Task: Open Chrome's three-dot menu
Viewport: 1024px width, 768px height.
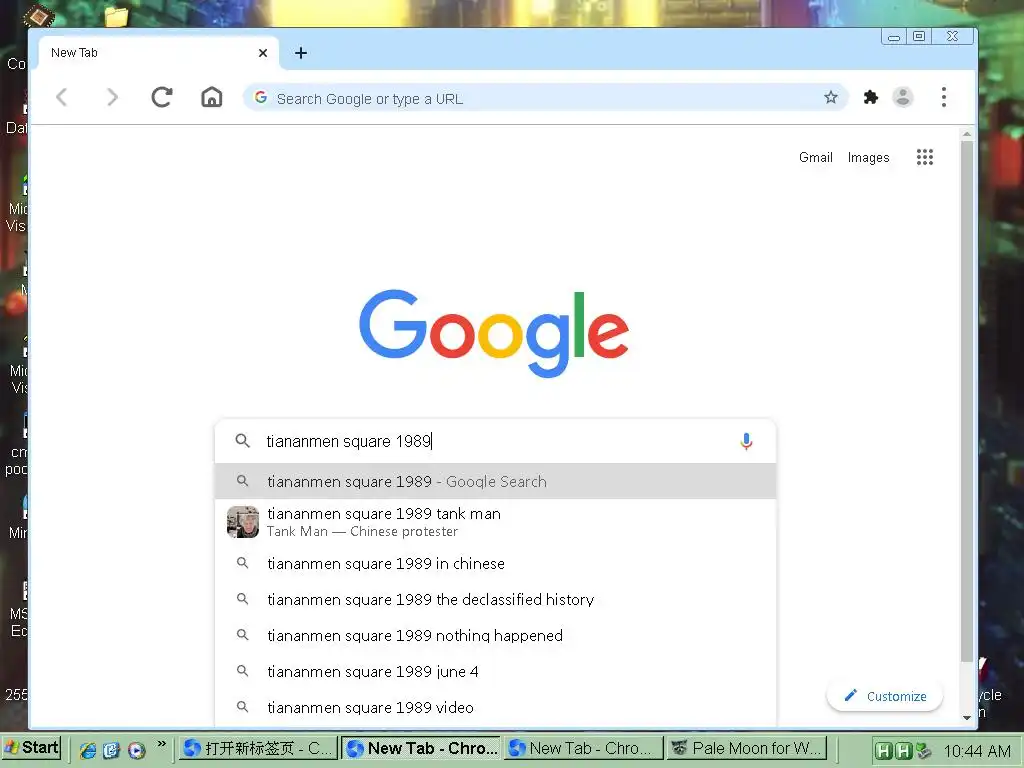Action: pos(944,97)
